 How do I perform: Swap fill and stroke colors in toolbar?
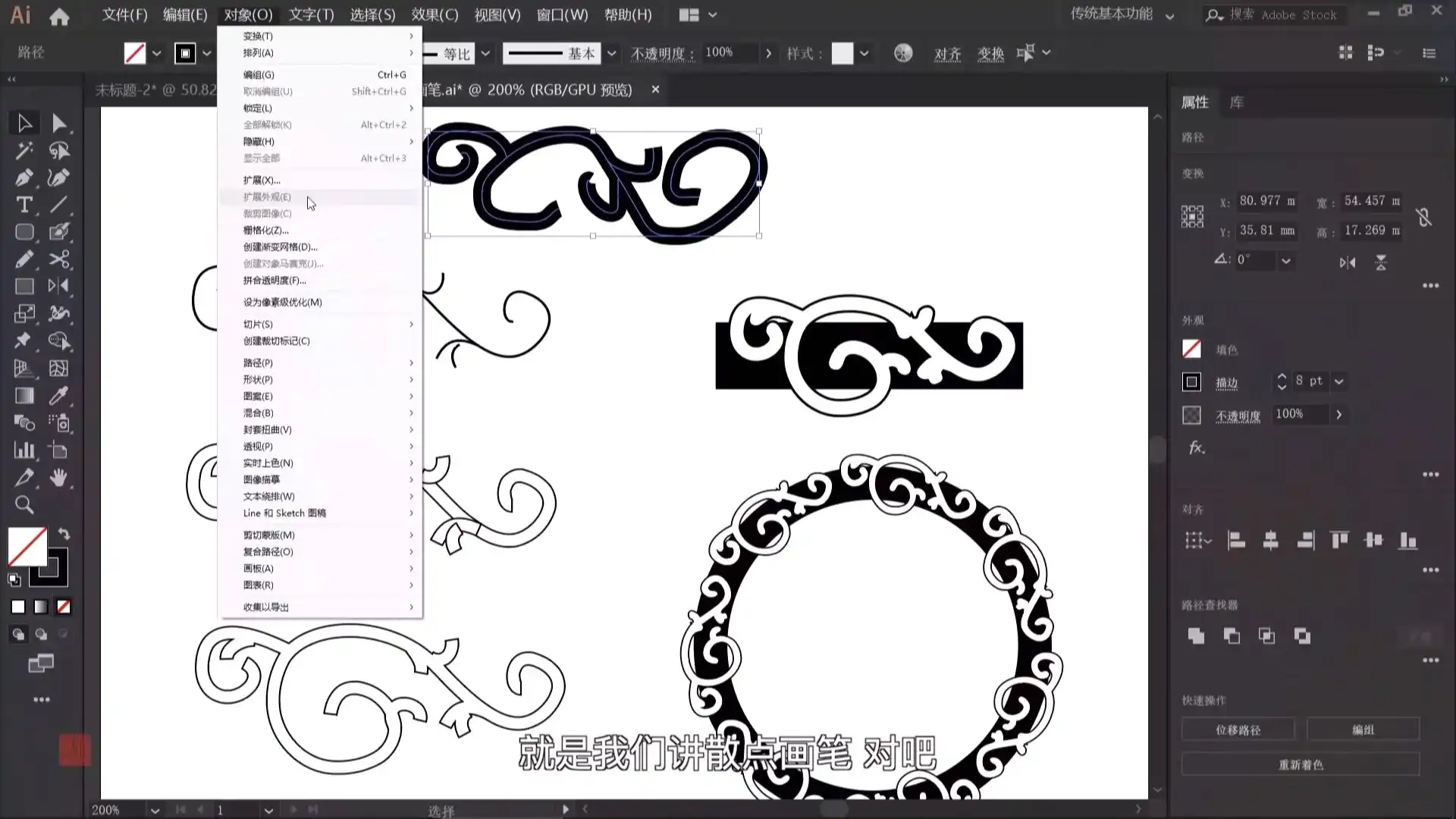(64, 534)
